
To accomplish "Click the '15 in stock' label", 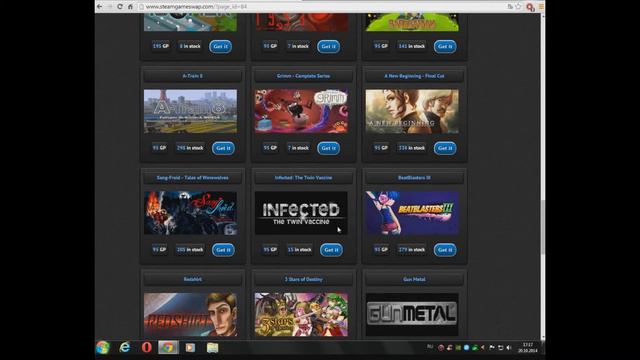I will [x=299, y=249].
